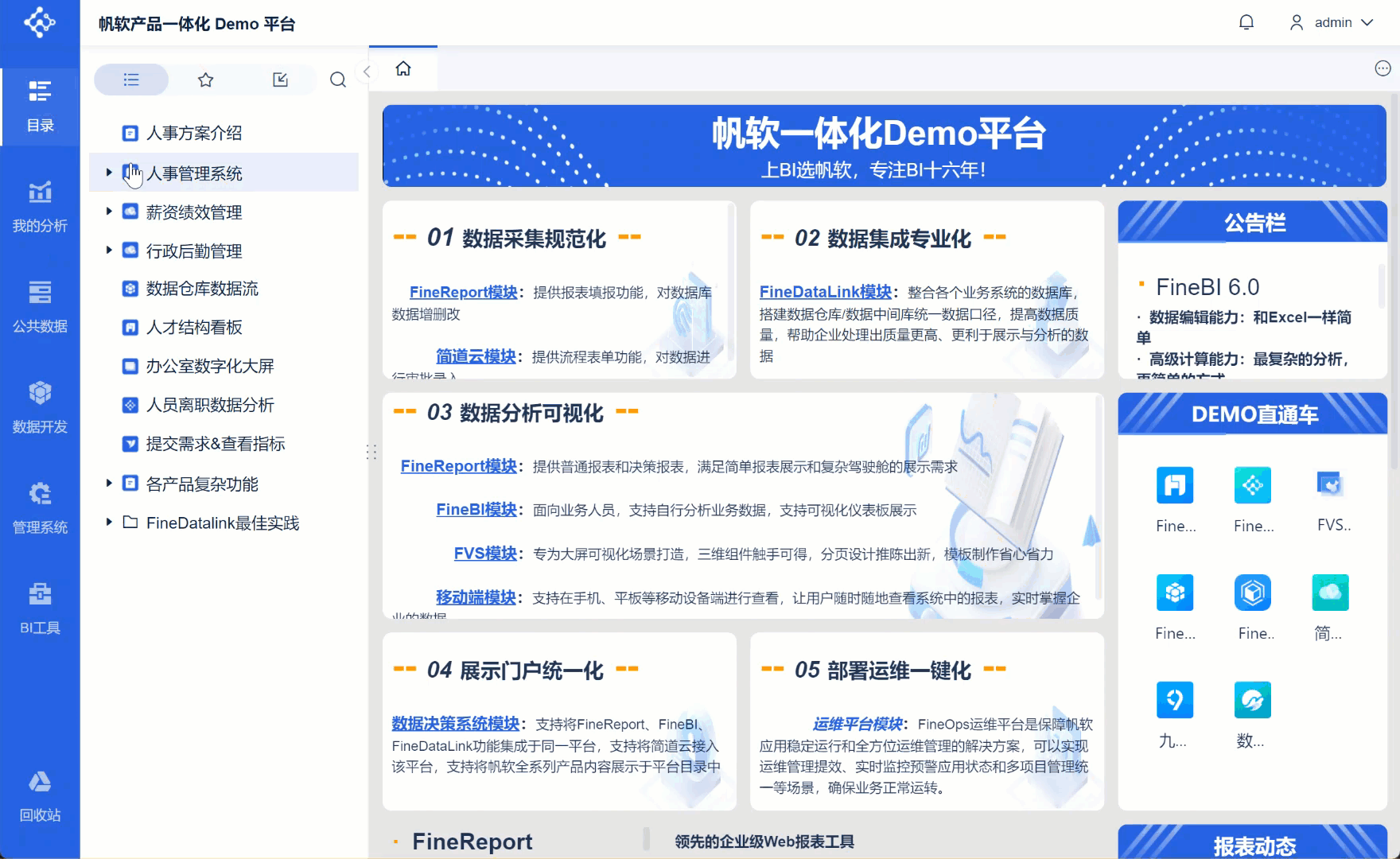Launch the second Fine... demo icon in top row
Screen dimensions: 1400x859
click(x=1253, y=485)
